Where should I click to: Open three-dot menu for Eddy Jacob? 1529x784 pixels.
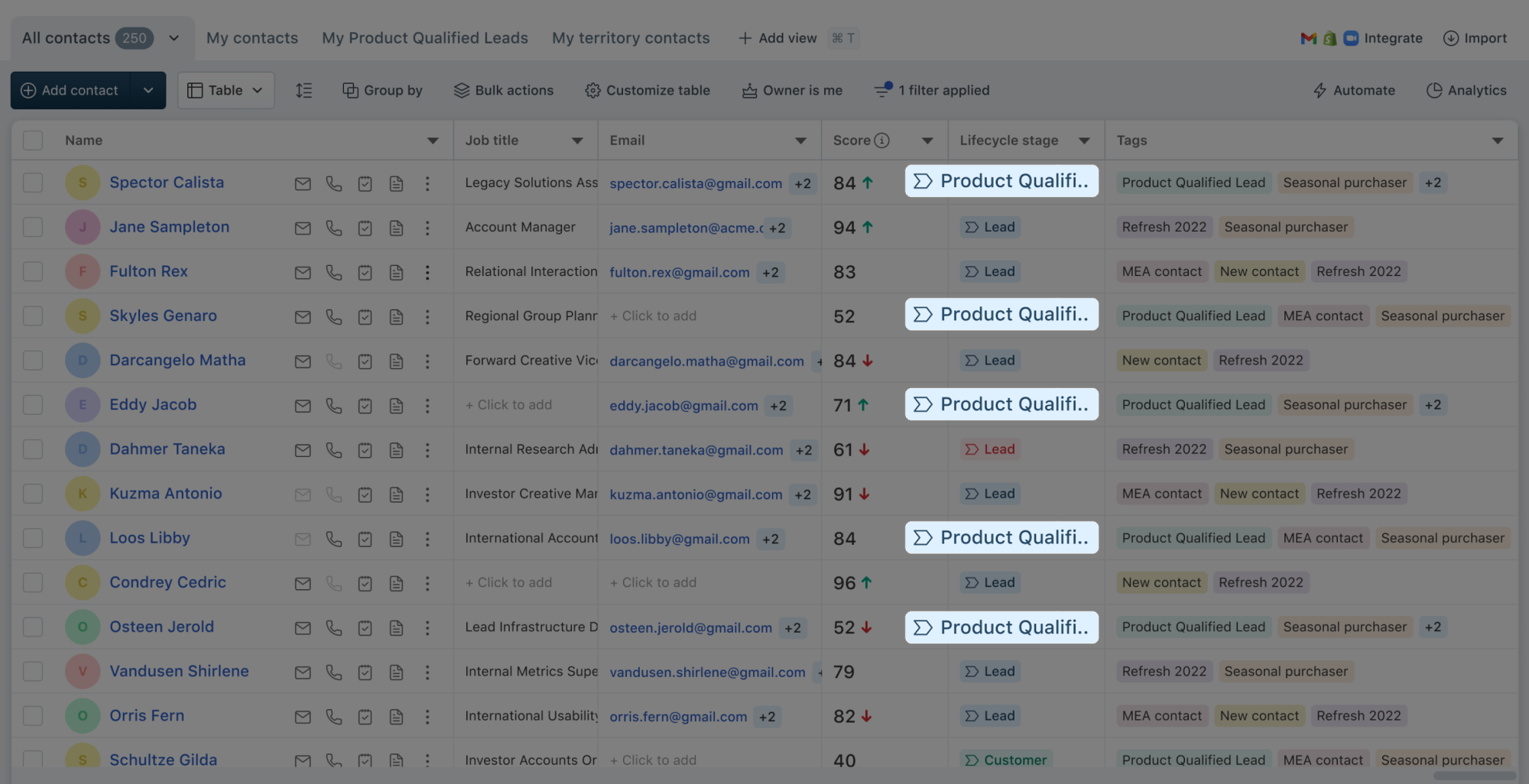427,405
